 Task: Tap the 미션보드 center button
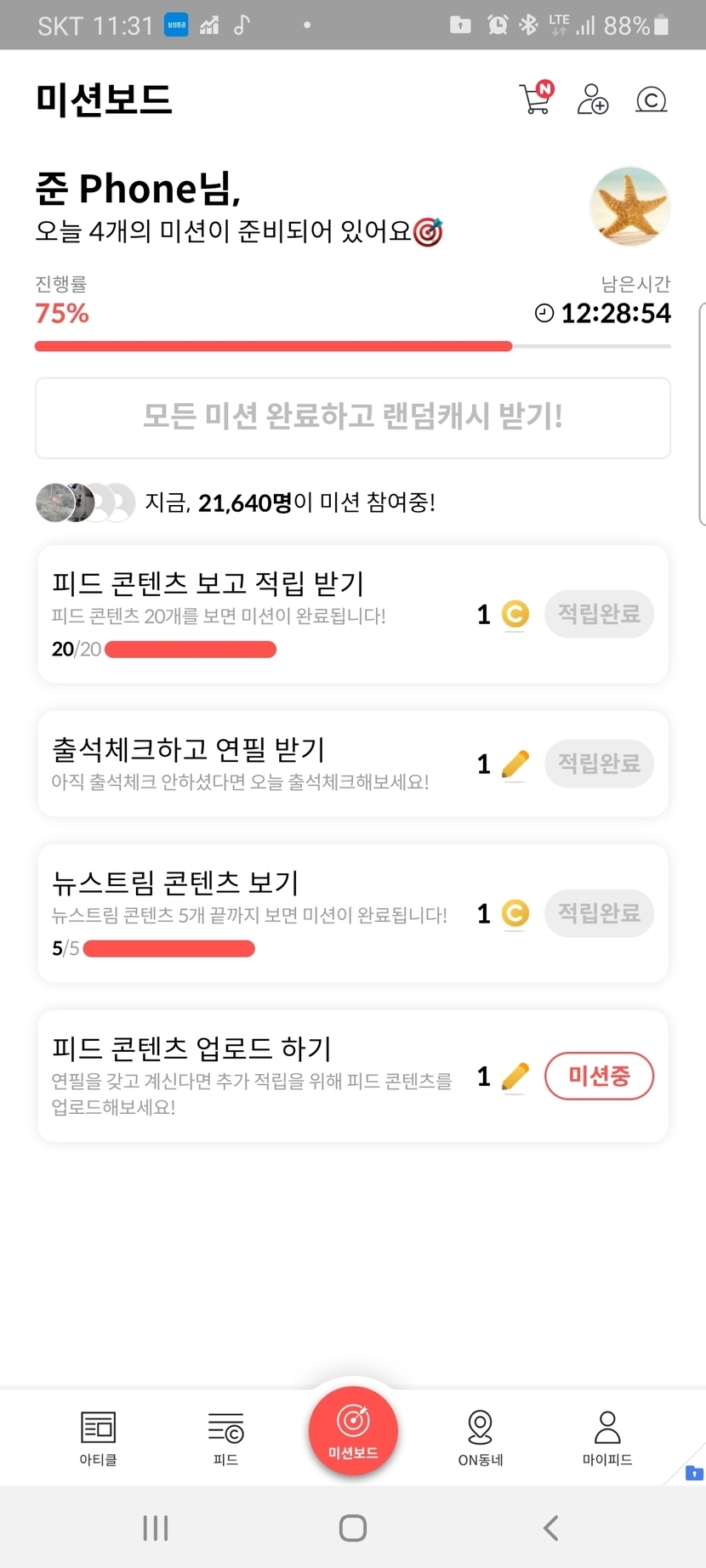pyautogui.click(x=353, y=1430)
